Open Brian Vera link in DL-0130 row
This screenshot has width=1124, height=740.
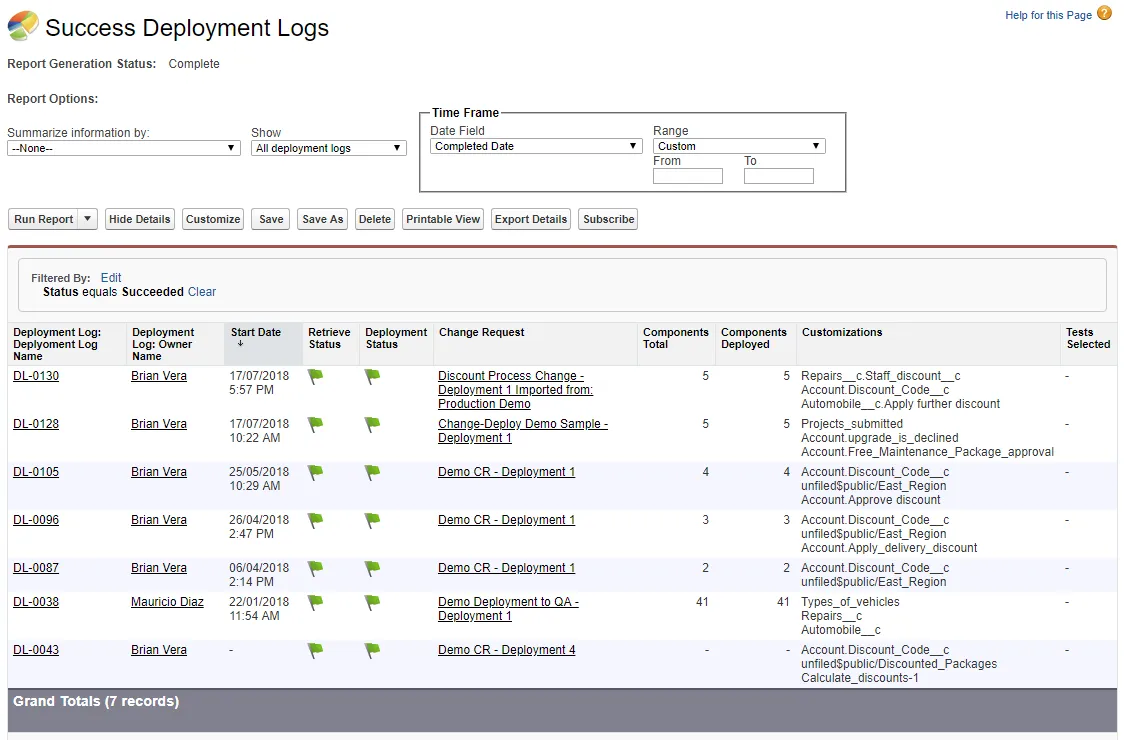pyautogui.click(x=158, y=376)
